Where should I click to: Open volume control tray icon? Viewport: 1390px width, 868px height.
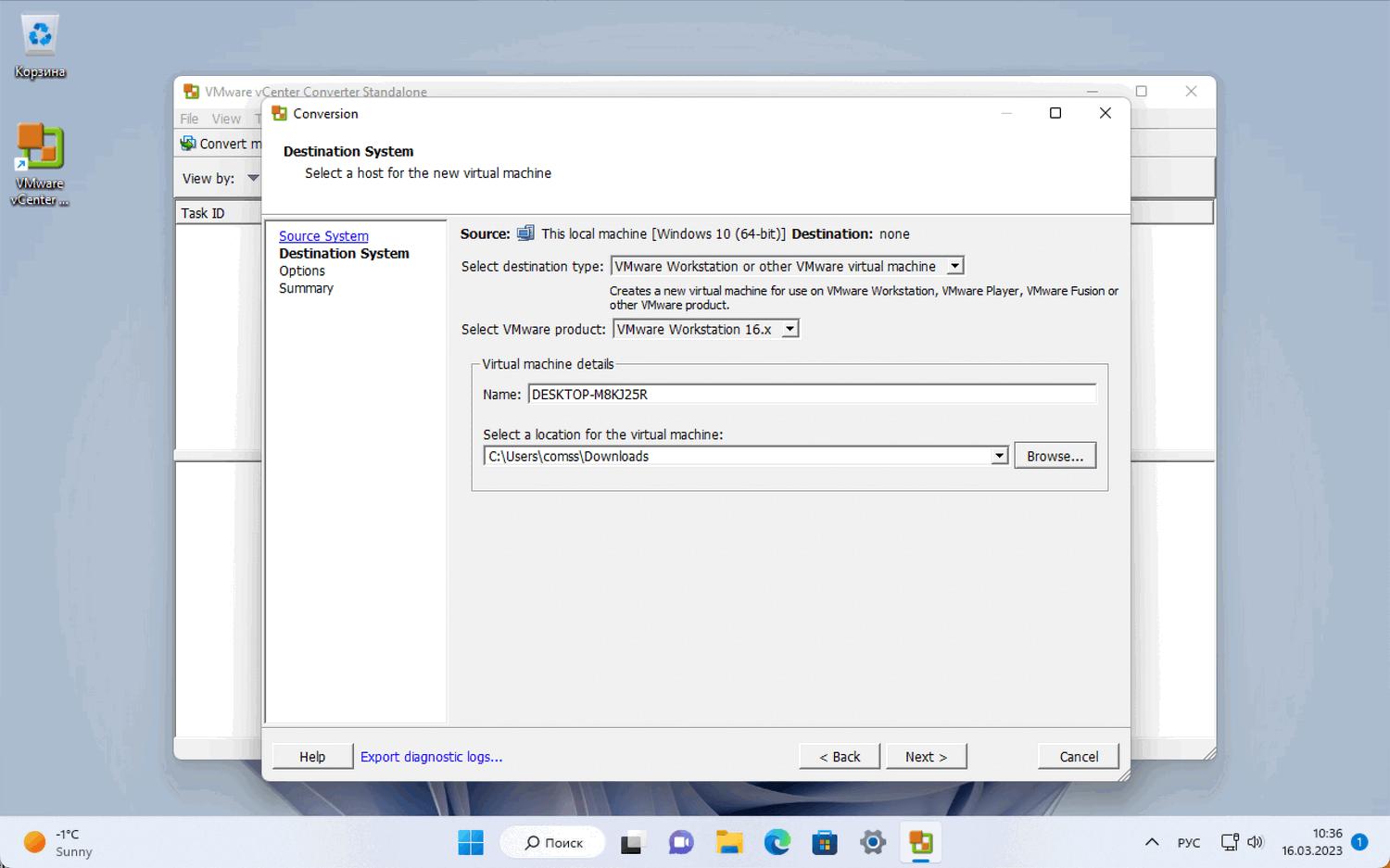coord(1256,842)
